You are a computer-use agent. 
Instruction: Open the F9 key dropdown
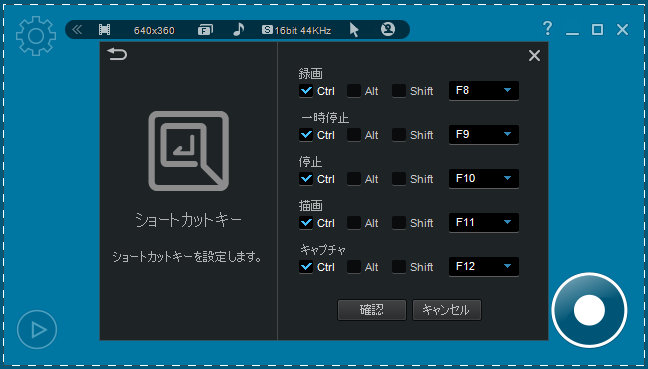coord(484,134)
